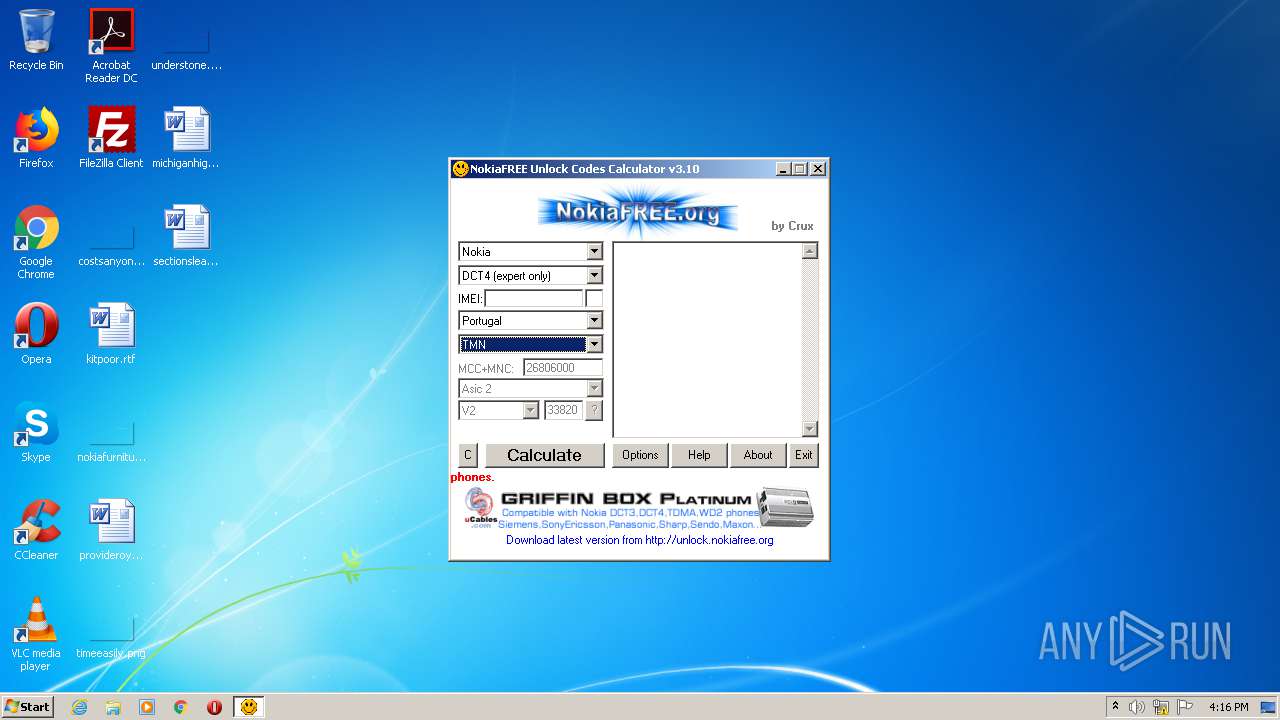The width and height of the screenshot is (1280, 720).
Task: Open the unlock.nokiafree.org download link
Action: tap(639, 540)
